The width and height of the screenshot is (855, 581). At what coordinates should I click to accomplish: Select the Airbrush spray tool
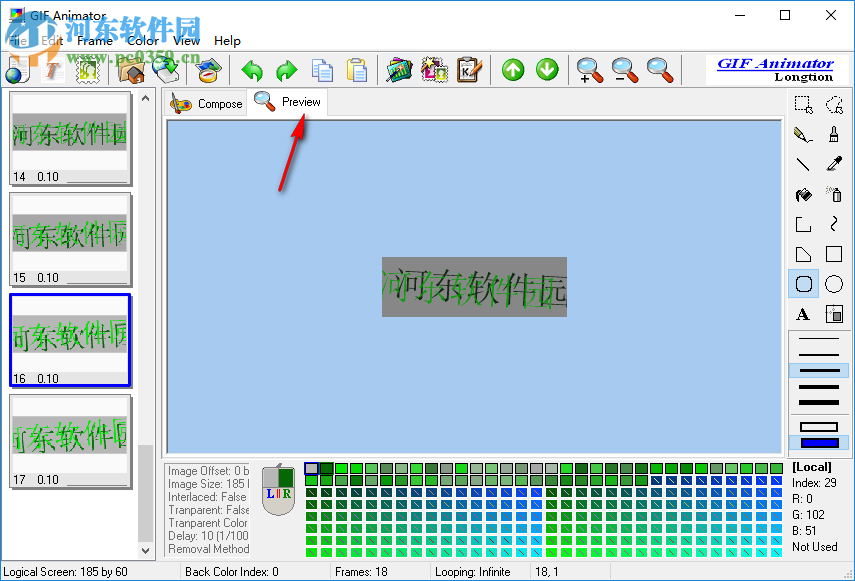[833, 194]
